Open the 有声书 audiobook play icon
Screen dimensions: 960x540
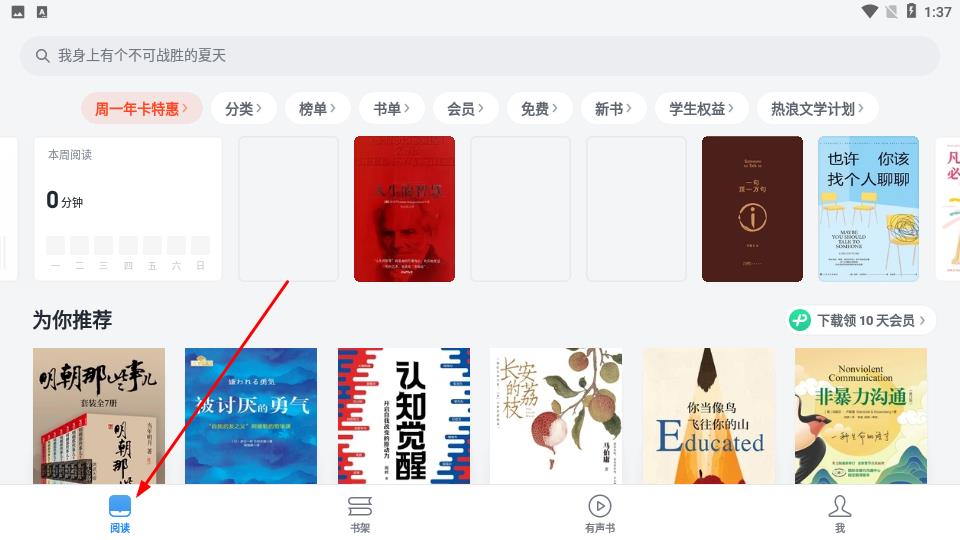point(600,506)
